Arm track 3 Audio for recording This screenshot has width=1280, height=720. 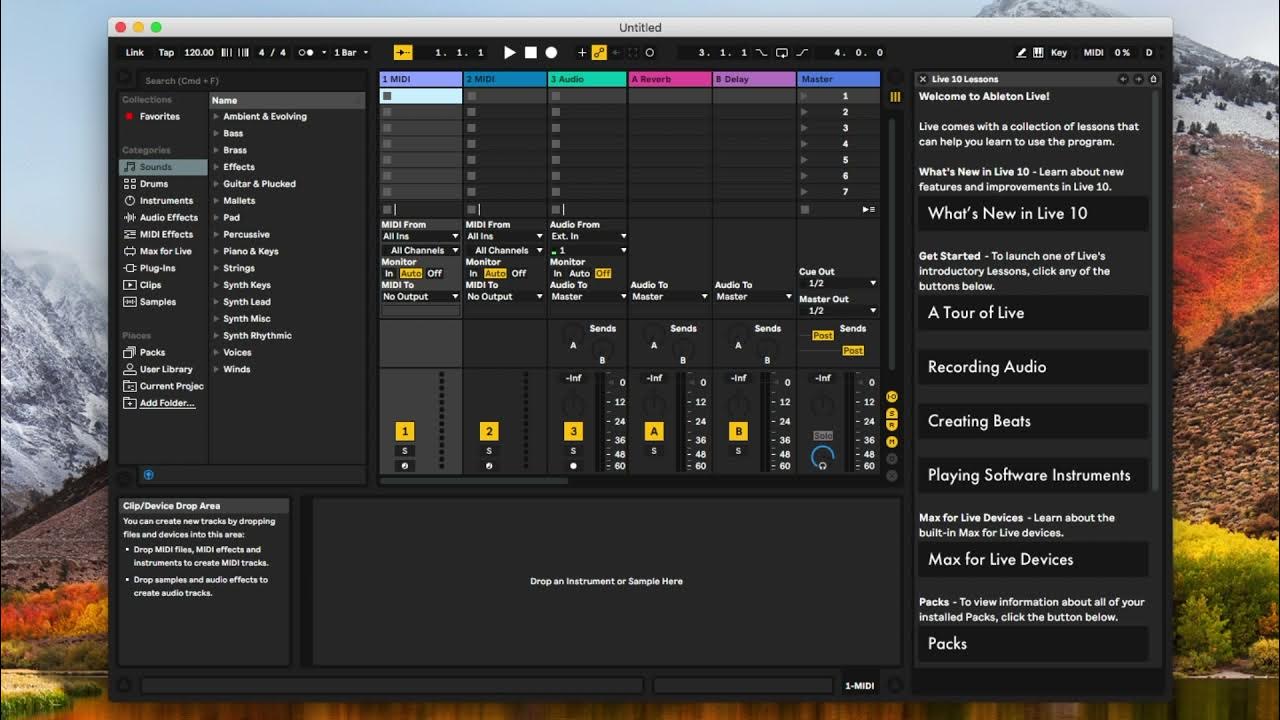coord(573,466)
